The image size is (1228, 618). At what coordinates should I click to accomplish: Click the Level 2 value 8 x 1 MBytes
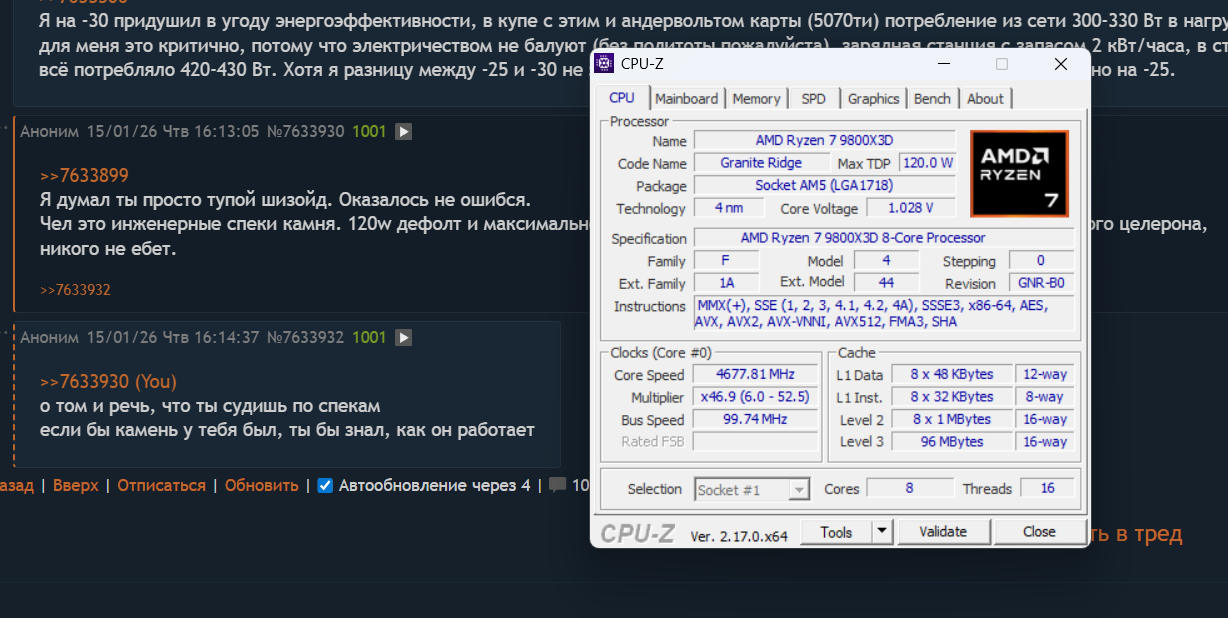[952, 419]
